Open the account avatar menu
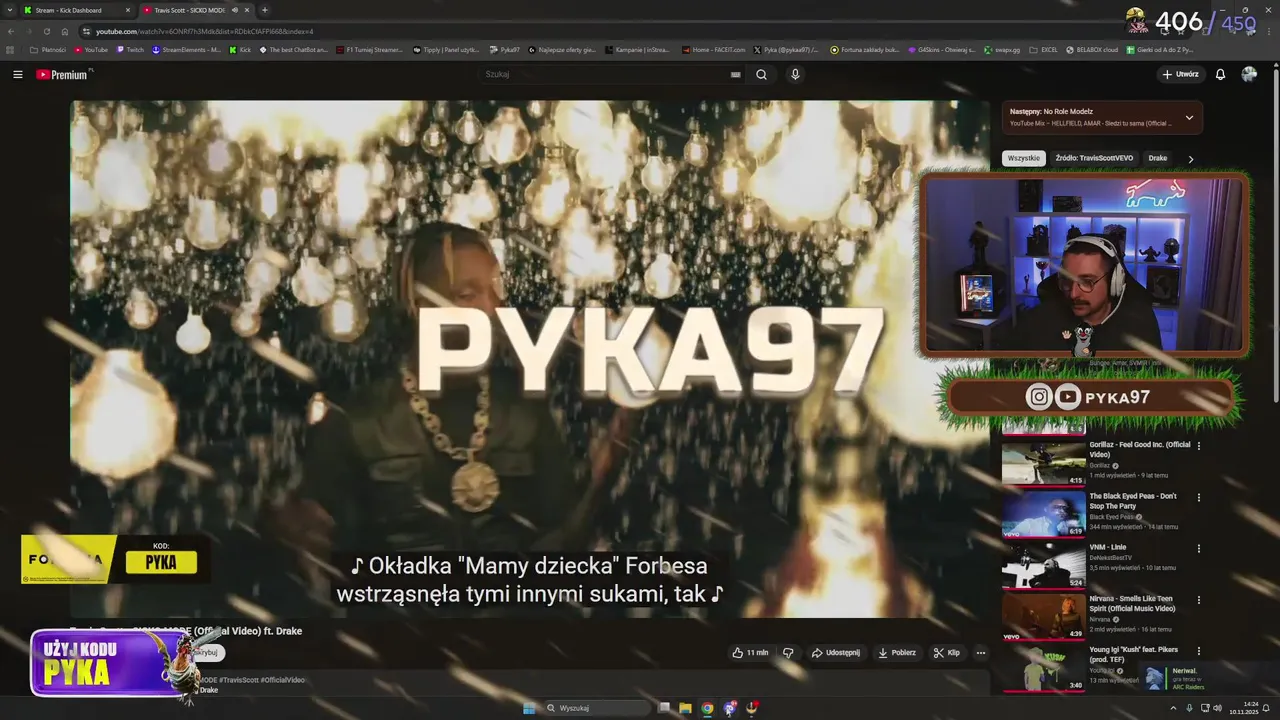 (1249, 74)
